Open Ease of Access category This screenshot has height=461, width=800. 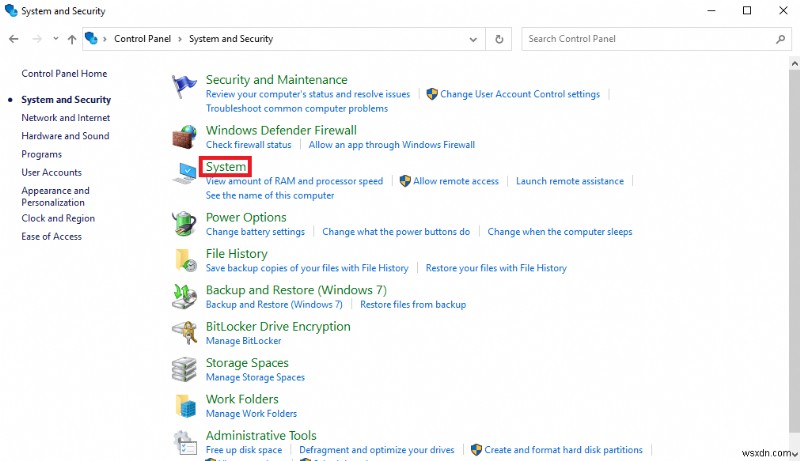52,237
